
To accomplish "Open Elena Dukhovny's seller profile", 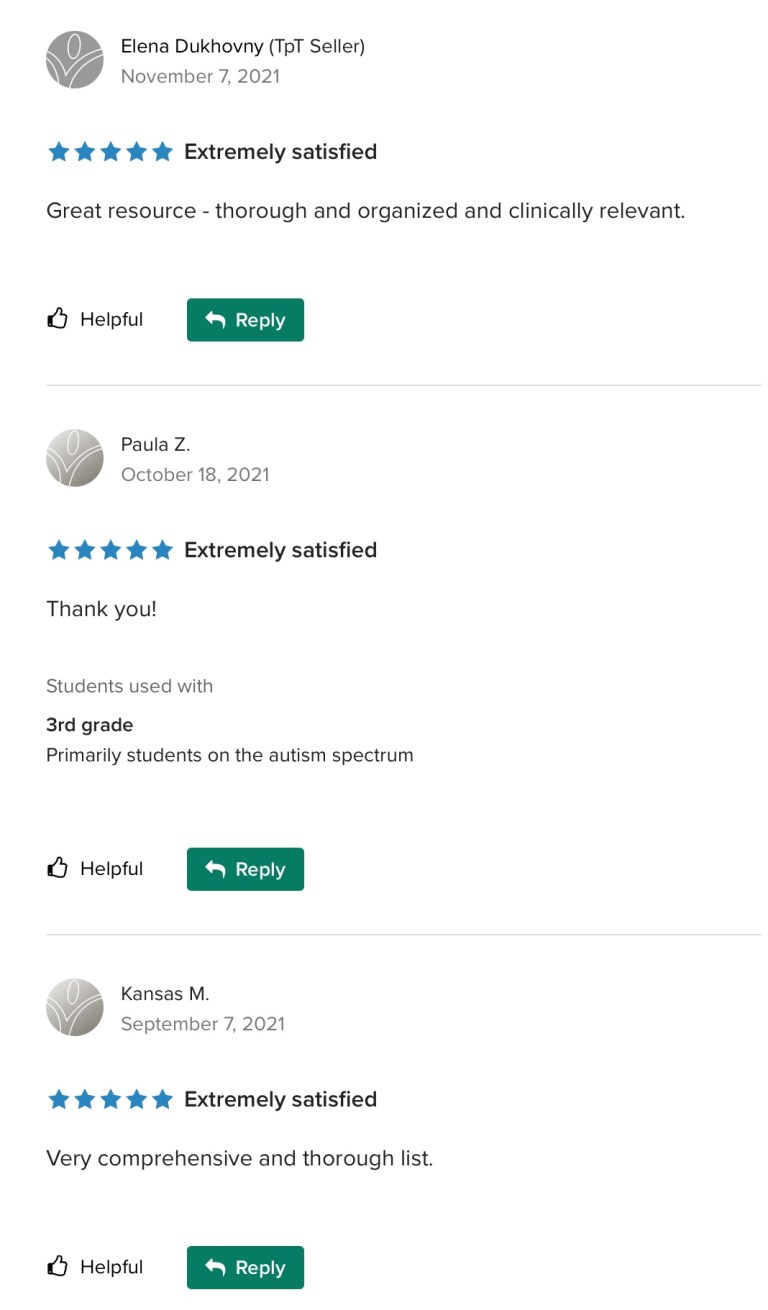I will (x=243, y=46).
